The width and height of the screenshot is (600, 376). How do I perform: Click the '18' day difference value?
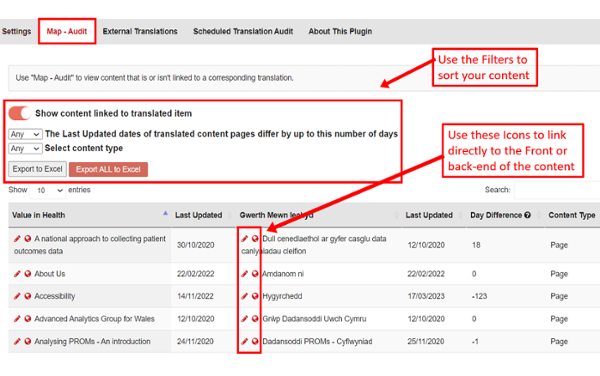click(476, 245)
